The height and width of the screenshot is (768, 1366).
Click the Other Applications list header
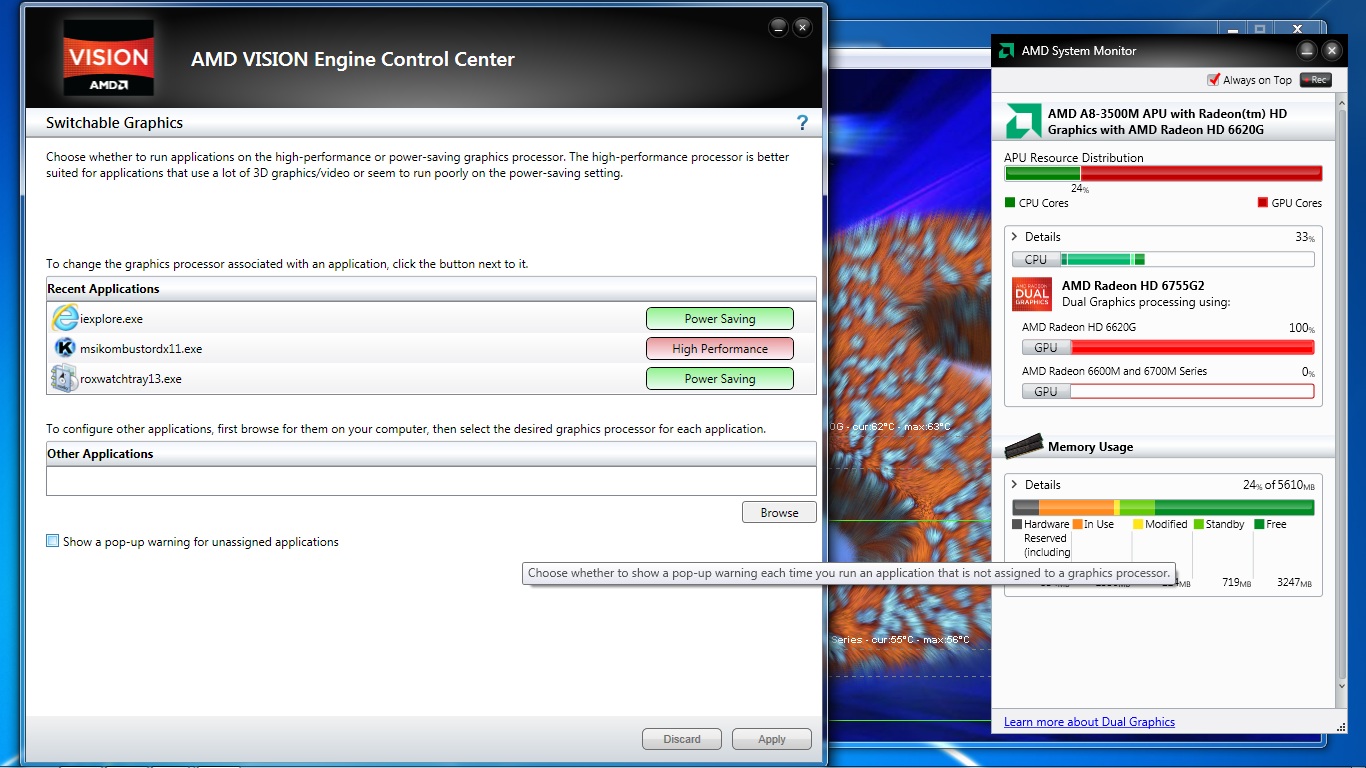click(x=431, y=454)
